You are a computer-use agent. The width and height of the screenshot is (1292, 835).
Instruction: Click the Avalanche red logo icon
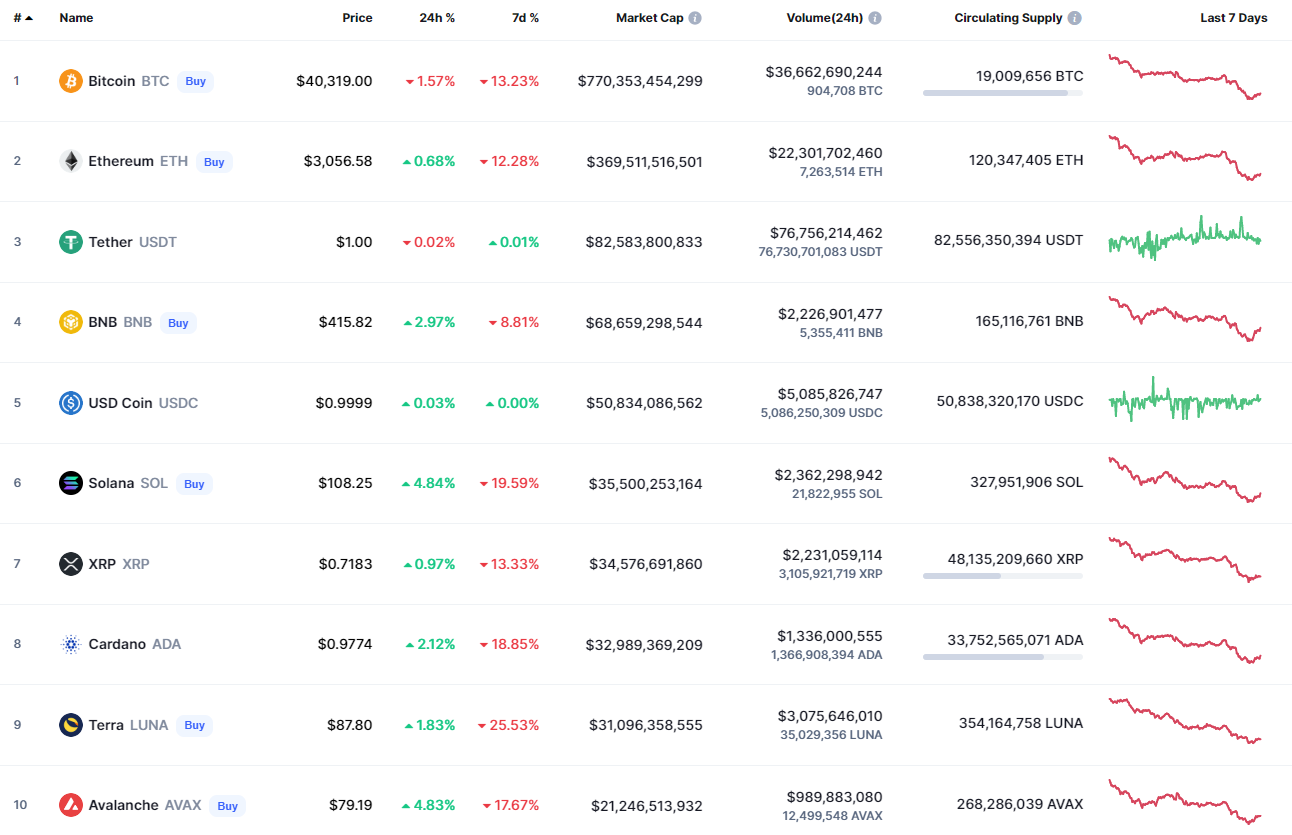point(71,805)
